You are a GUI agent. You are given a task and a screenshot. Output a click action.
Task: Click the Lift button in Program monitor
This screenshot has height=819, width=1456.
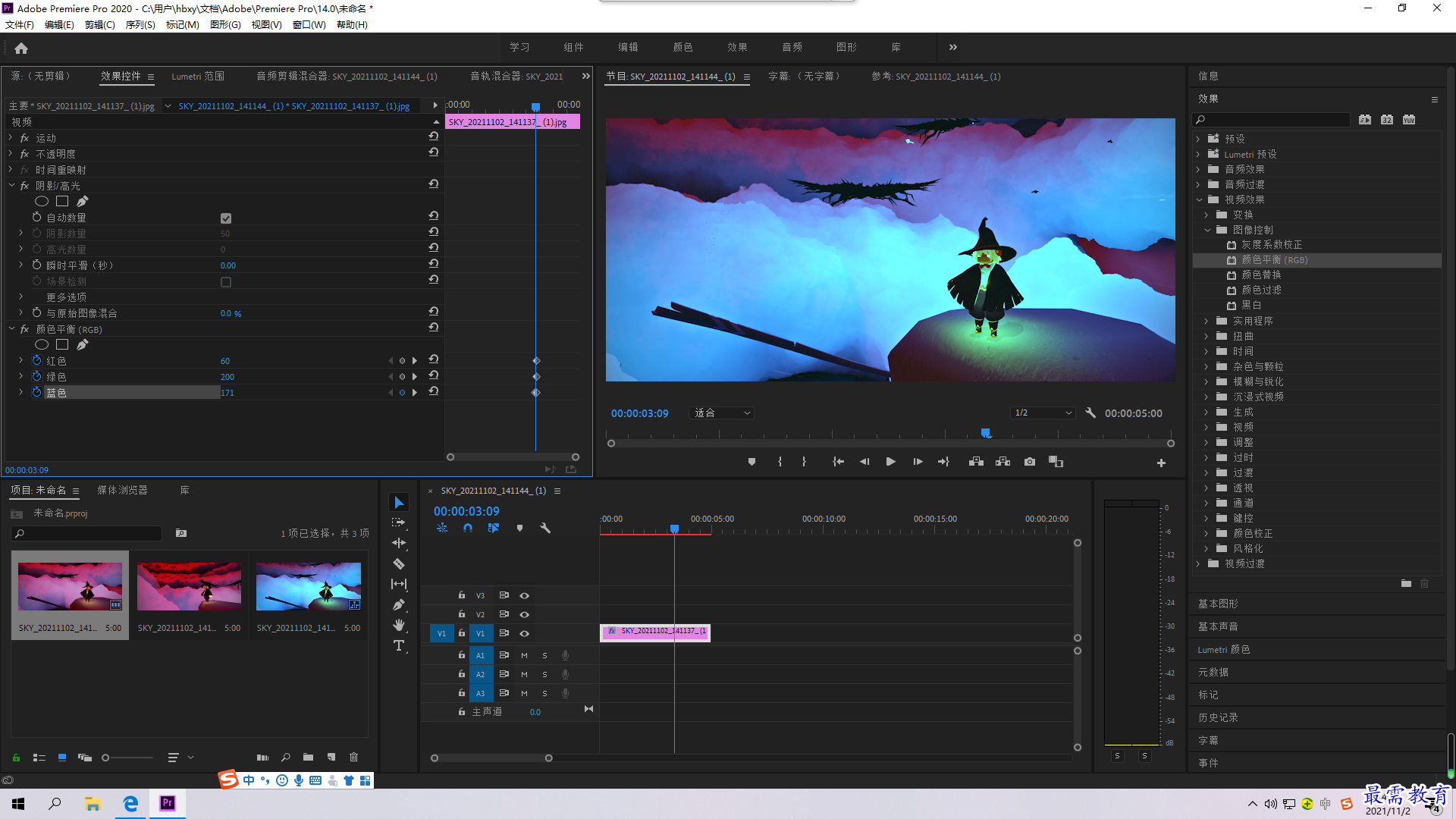click(x=977, y=462)
